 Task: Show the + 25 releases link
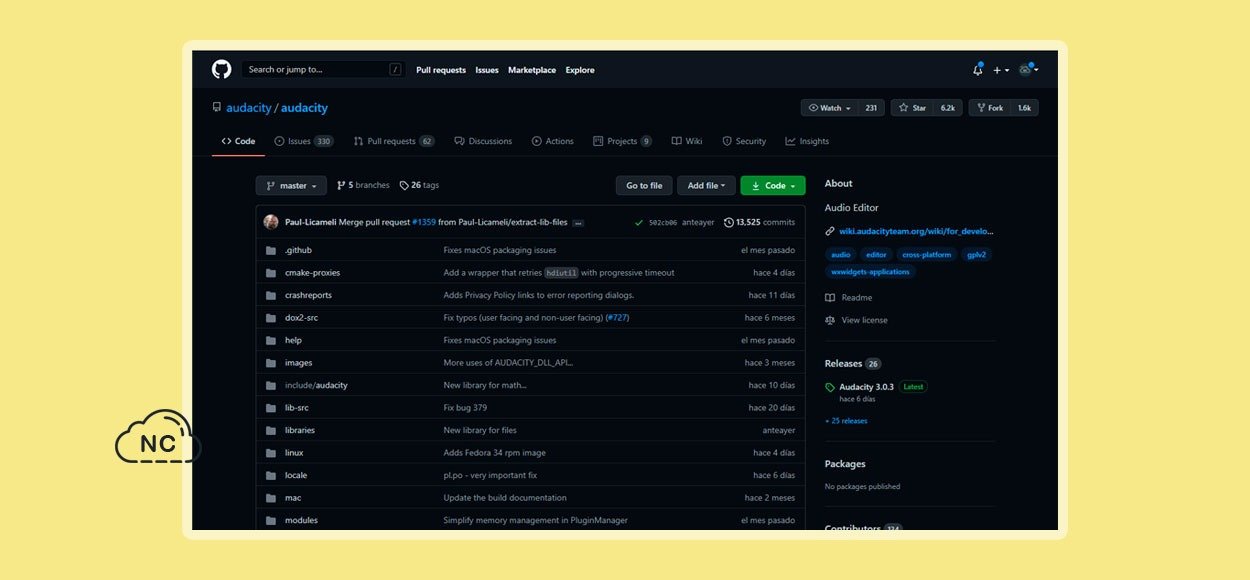[846, 421]
